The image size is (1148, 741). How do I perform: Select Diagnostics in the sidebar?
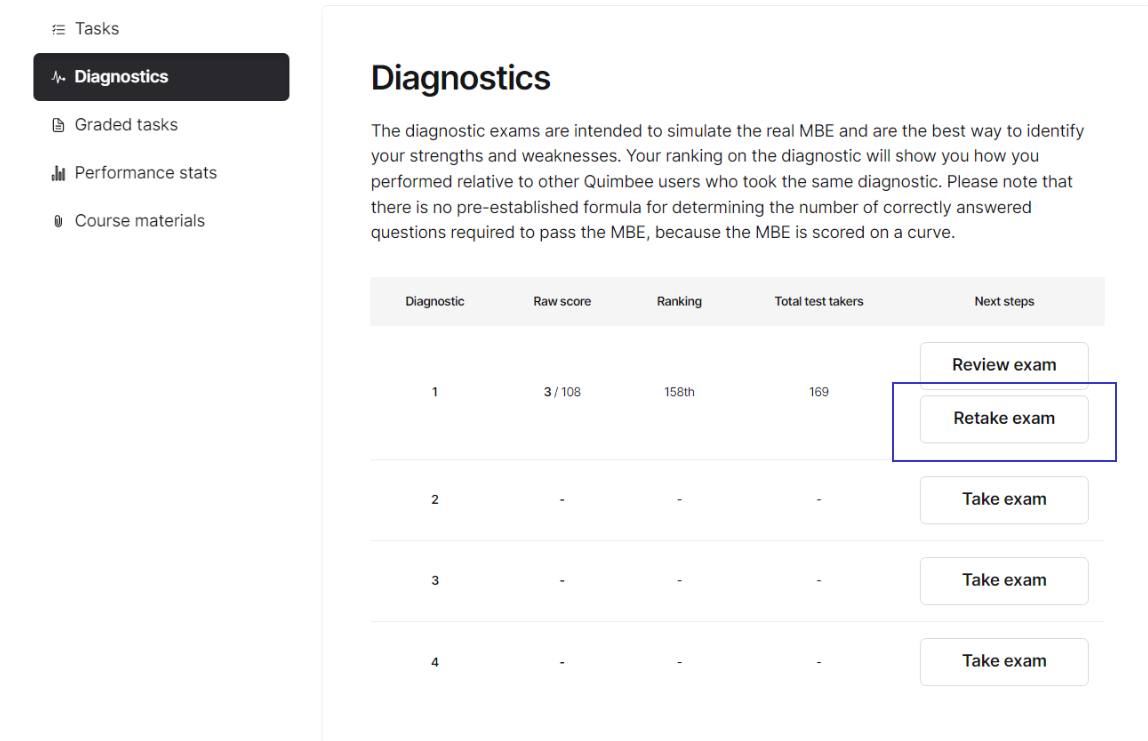tap(161, 77)
